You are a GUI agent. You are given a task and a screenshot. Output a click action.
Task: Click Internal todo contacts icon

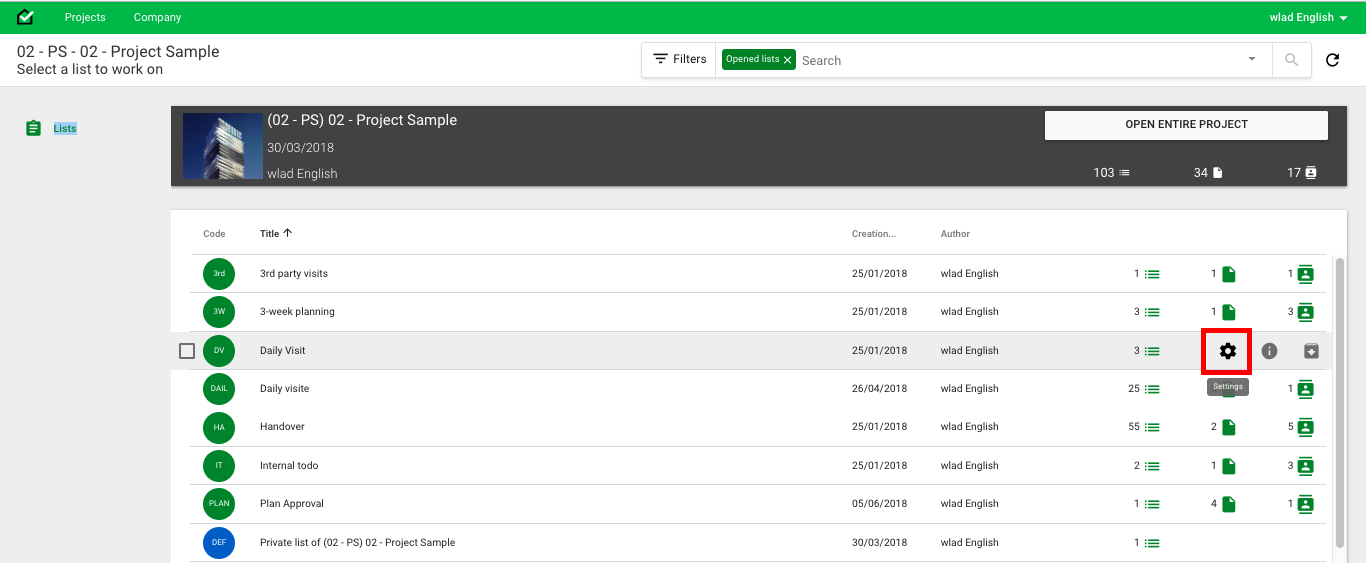pyautogui.click(x=1305, y=466)
